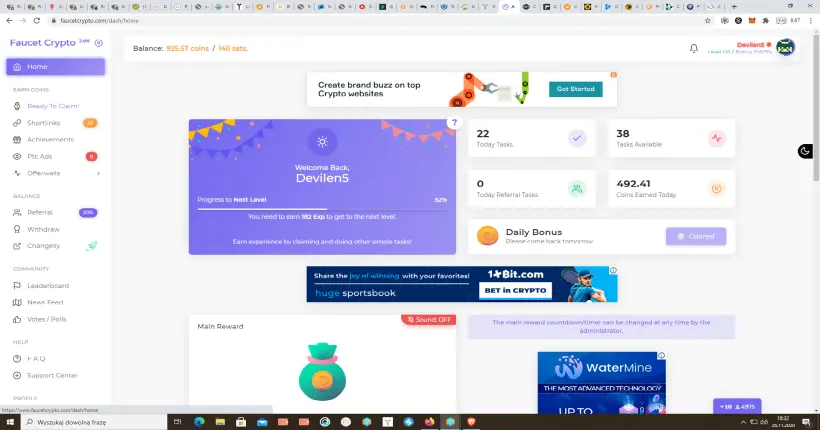Click the page vertical scrollbar
The image size is (820, 430).
point(816,106)
